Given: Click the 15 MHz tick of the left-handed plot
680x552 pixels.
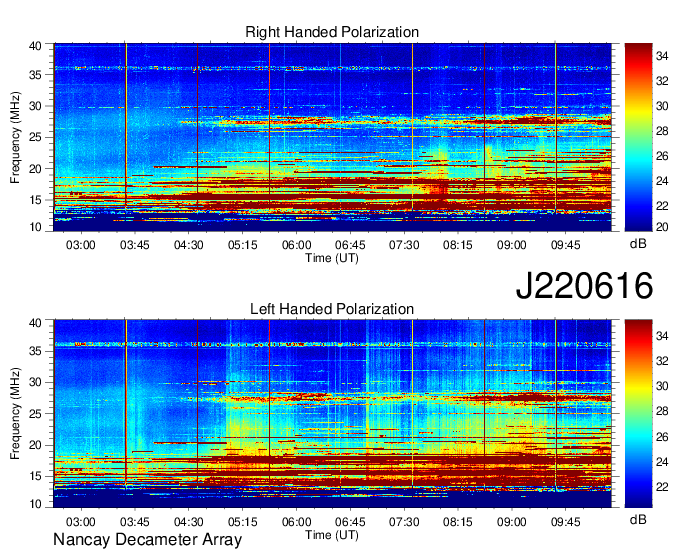Looking at the screenshot, I should pyautogui.click(x=35, y=476).
